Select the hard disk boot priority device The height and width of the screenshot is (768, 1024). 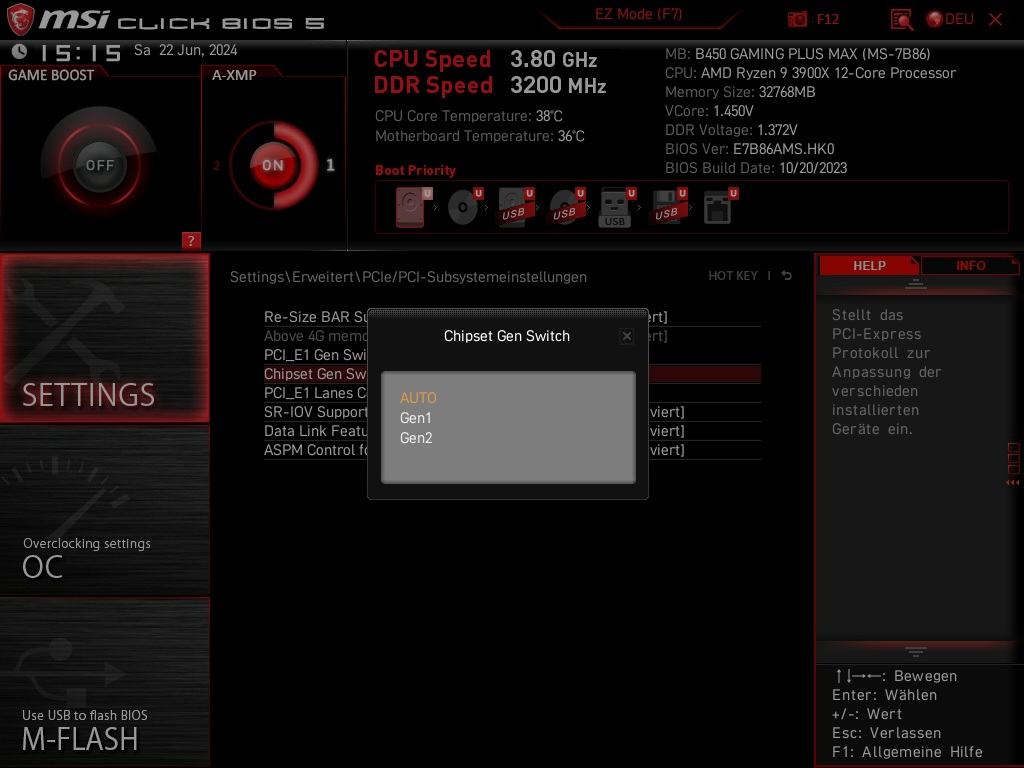point(413,207)
